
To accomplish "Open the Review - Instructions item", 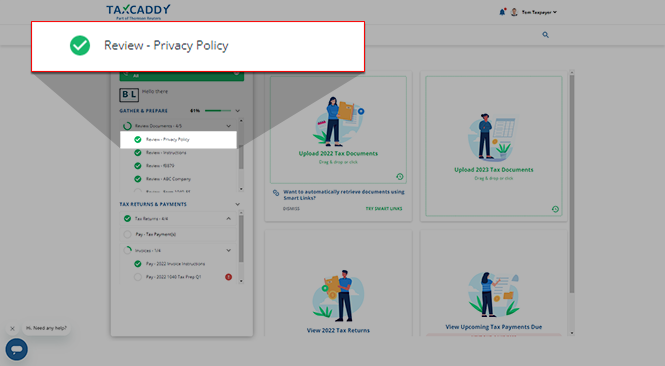I will pyautogui.click(x=166, y=153).
